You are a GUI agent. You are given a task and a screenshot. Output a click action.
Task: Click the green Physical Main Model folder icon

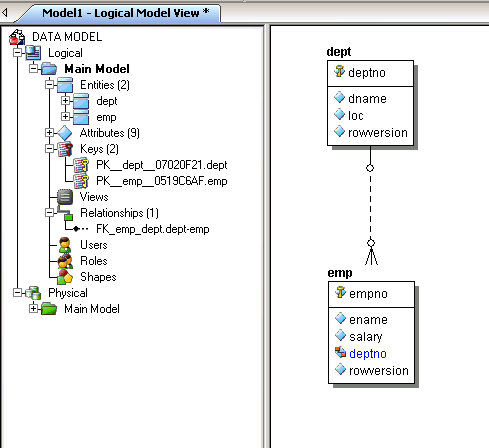click(49, 309)
